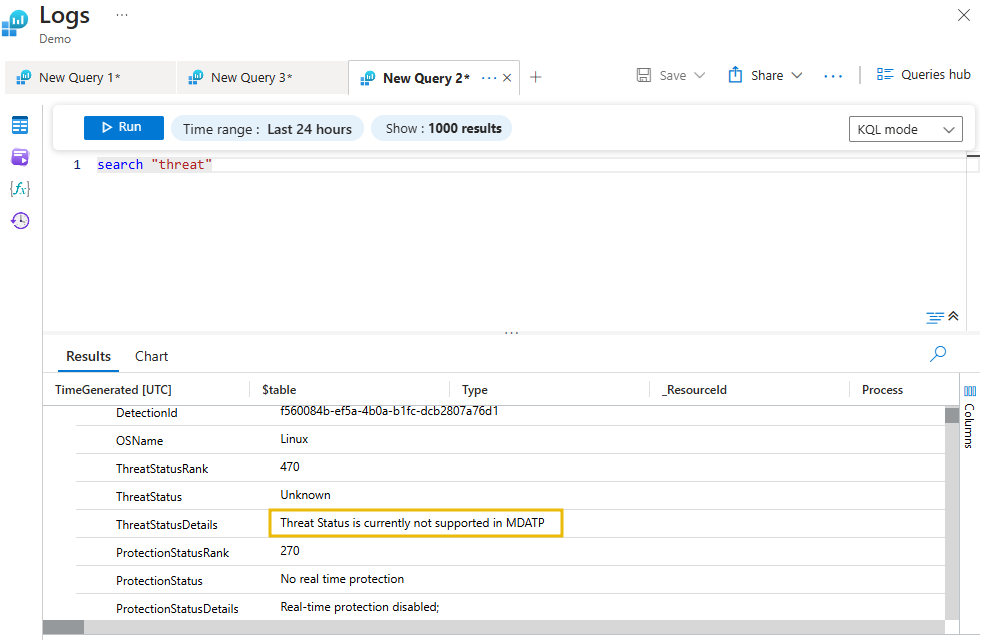This screenshot has height=640, width=985.
Task: Click the $table column header
Action: click(279, 389)
